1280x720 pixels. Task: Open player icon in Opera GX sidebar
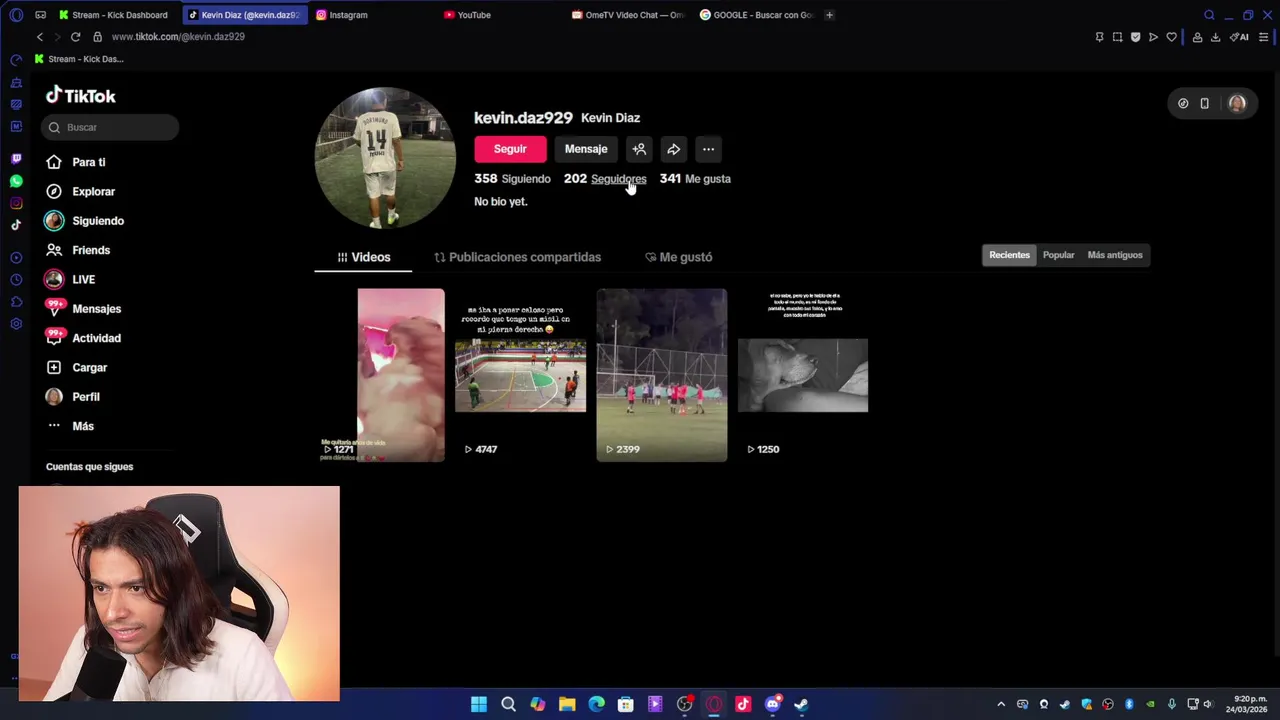pyautogui.click(x=16, y=258)
